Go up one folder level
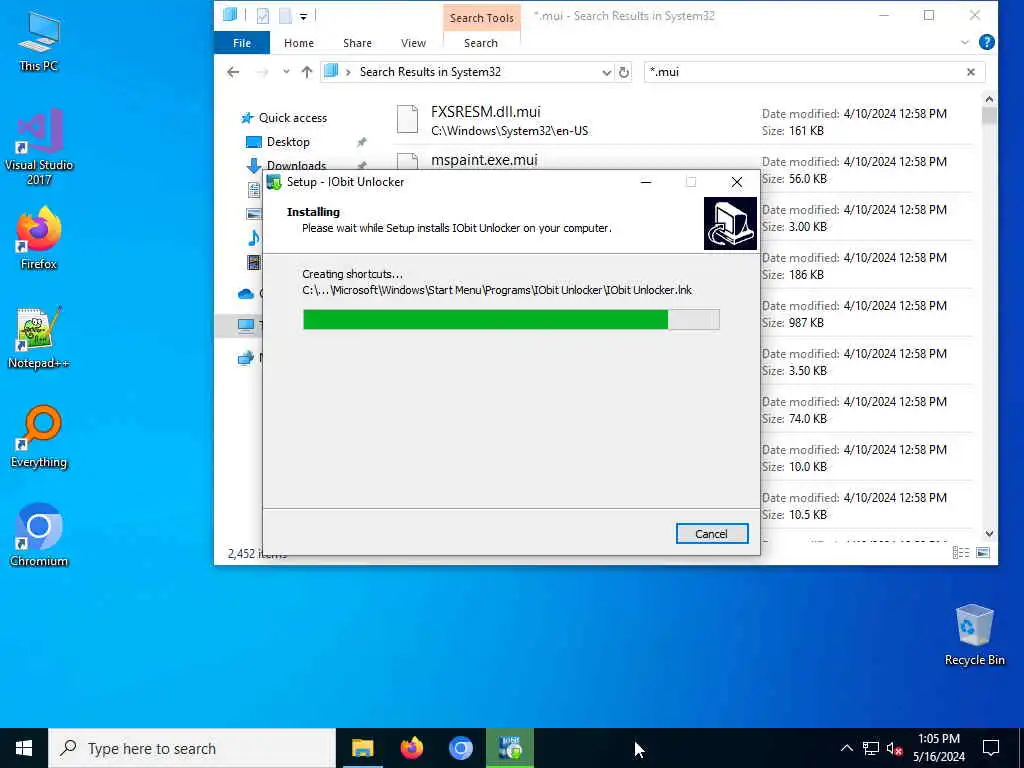 pos(307,72)
